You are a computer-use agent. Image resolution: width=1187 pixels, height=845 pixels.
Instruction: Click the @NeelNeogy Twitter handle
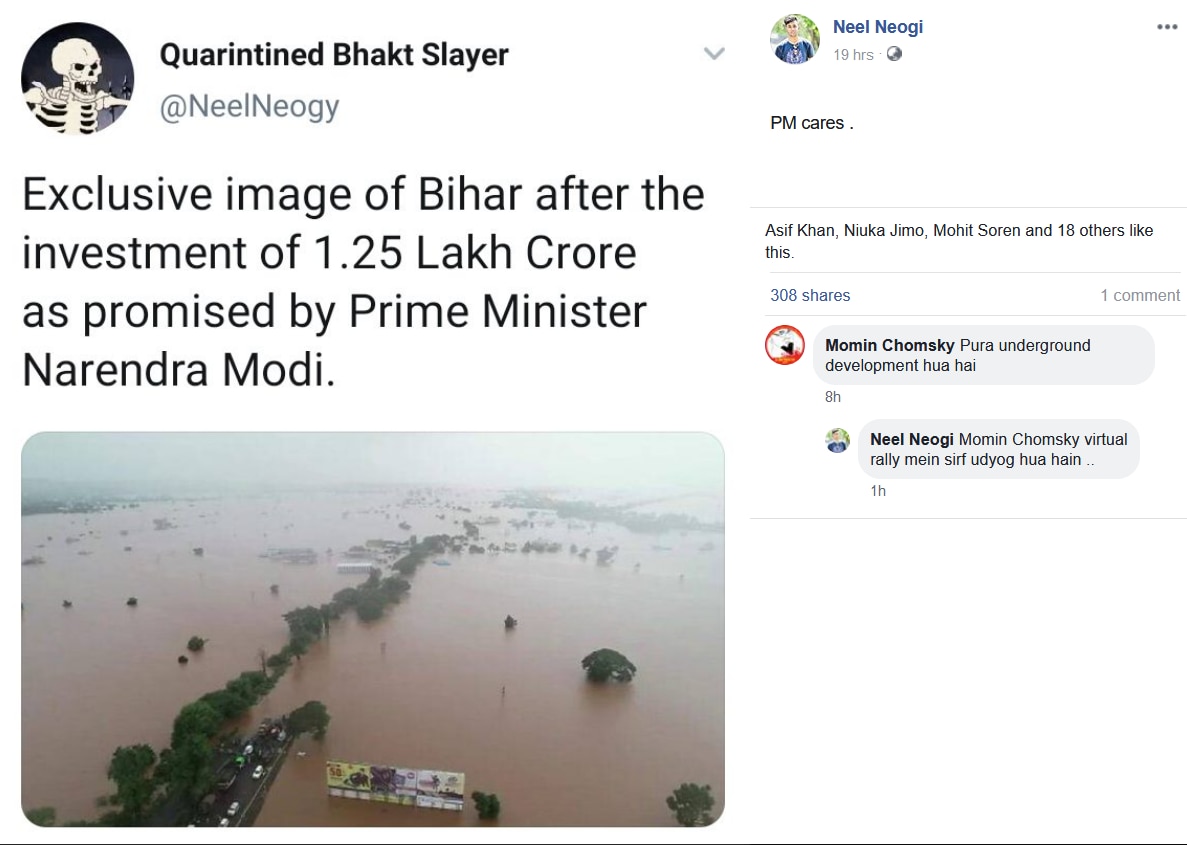(x=249, y=107)
